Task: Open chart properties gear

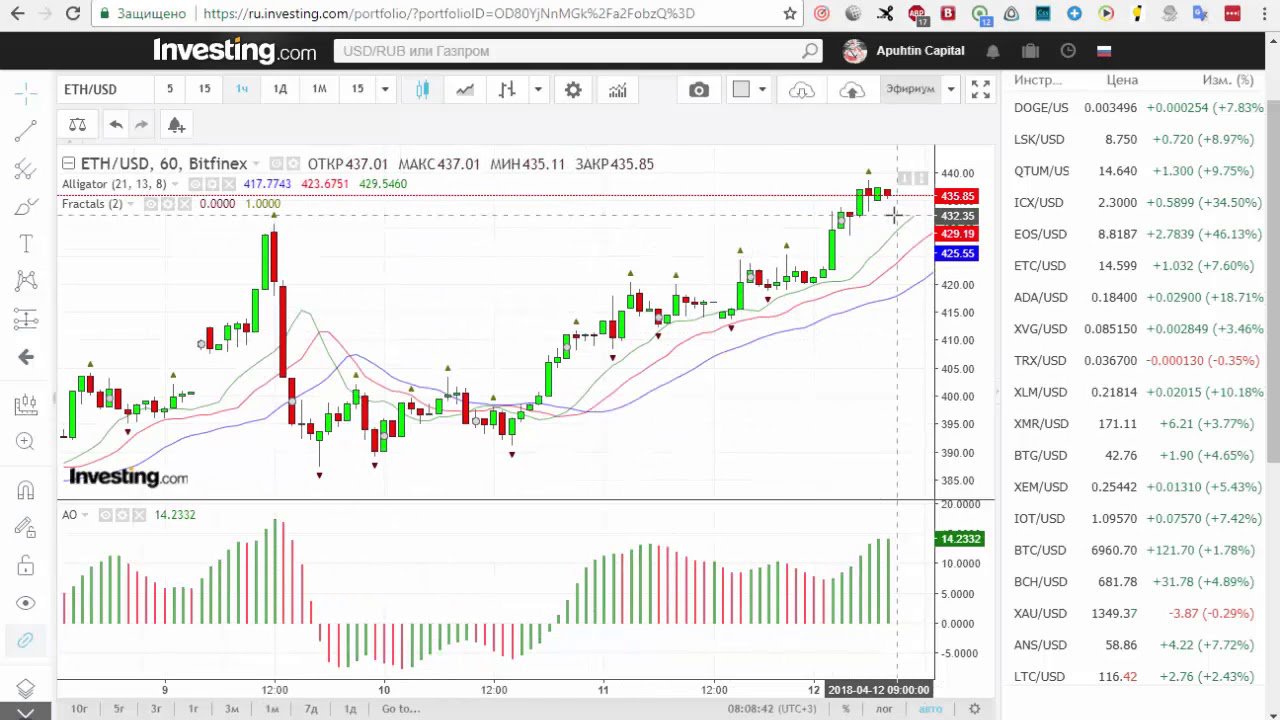Action: [x=573, y=89]
